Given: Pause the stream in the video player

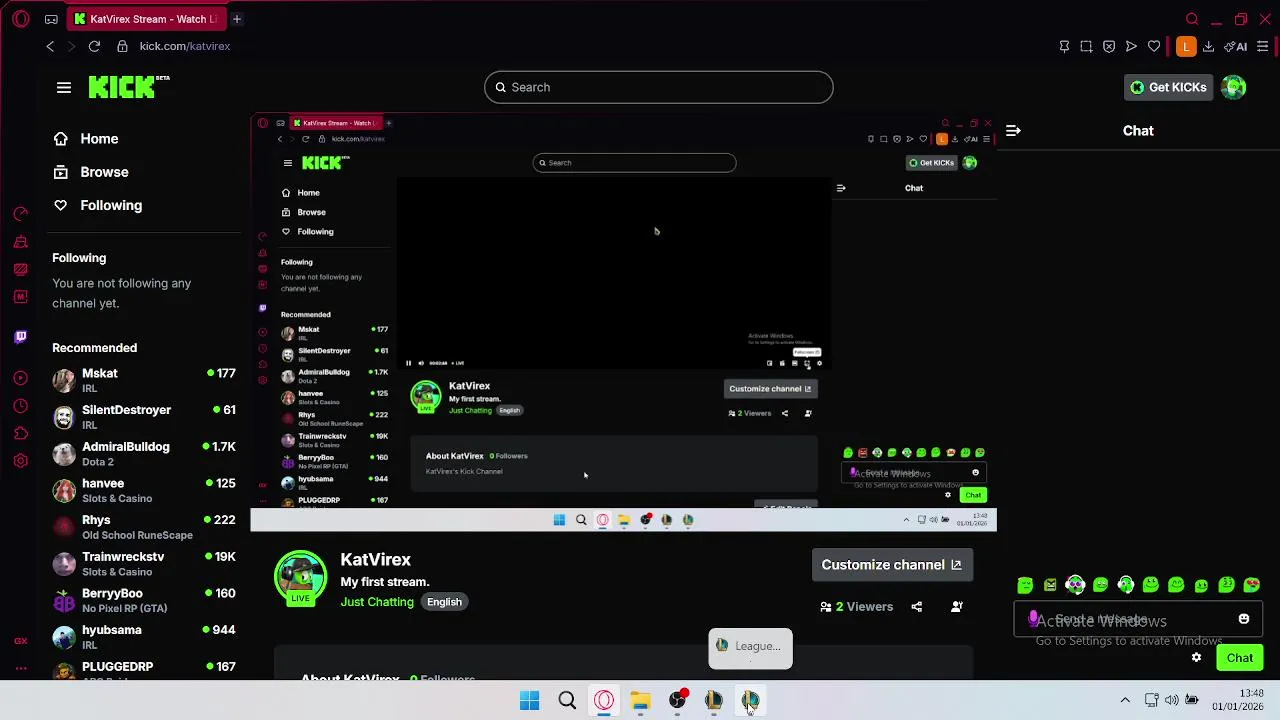Looking at the screenshot, I should tap(408, 363).
